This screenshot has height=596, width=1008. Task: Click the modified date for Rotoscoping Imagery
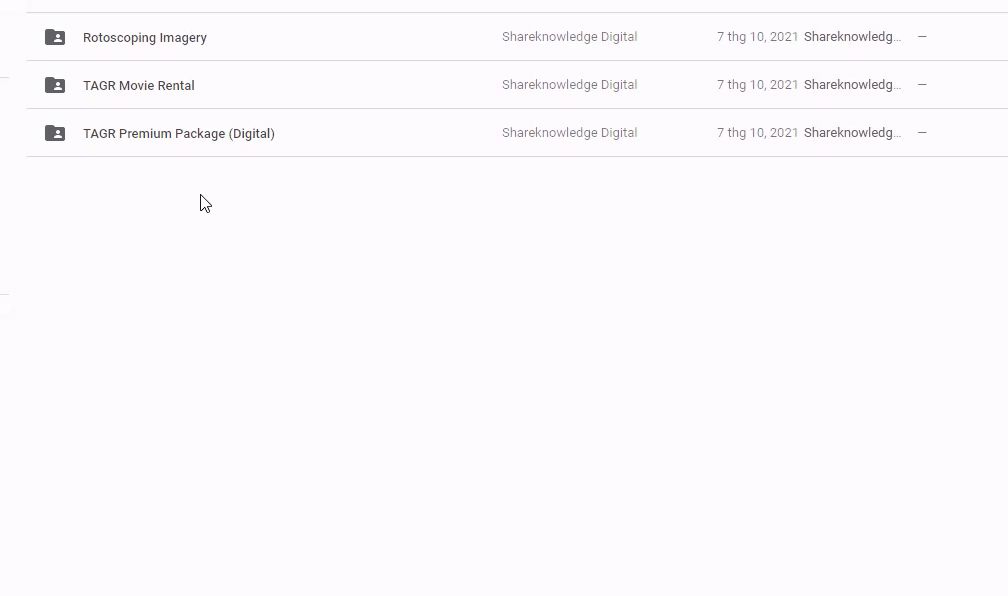pos(757,37)
